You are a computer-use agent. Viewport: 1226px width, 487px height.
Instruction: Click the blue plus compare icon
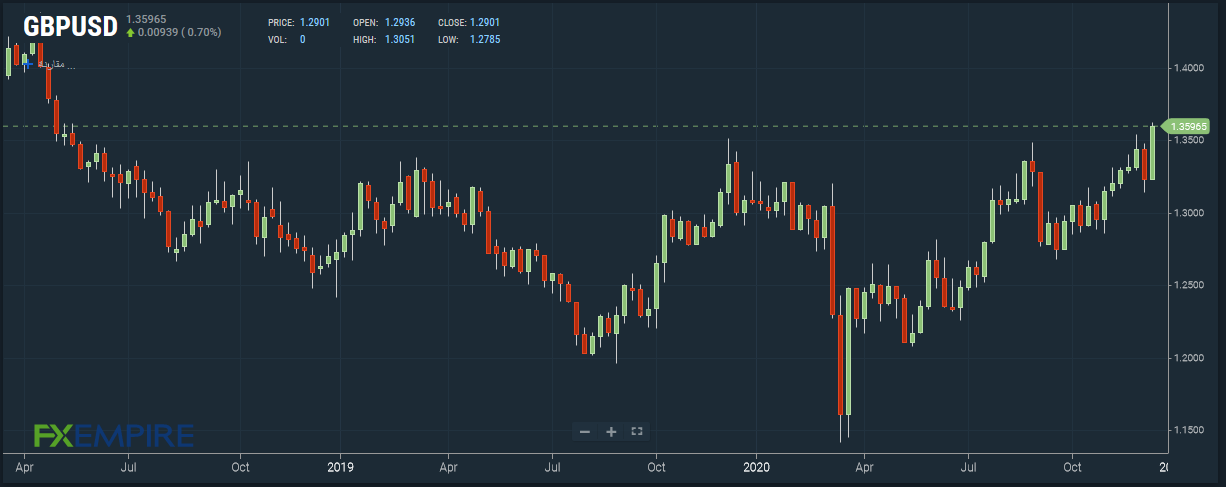click(x=29, y=64)
